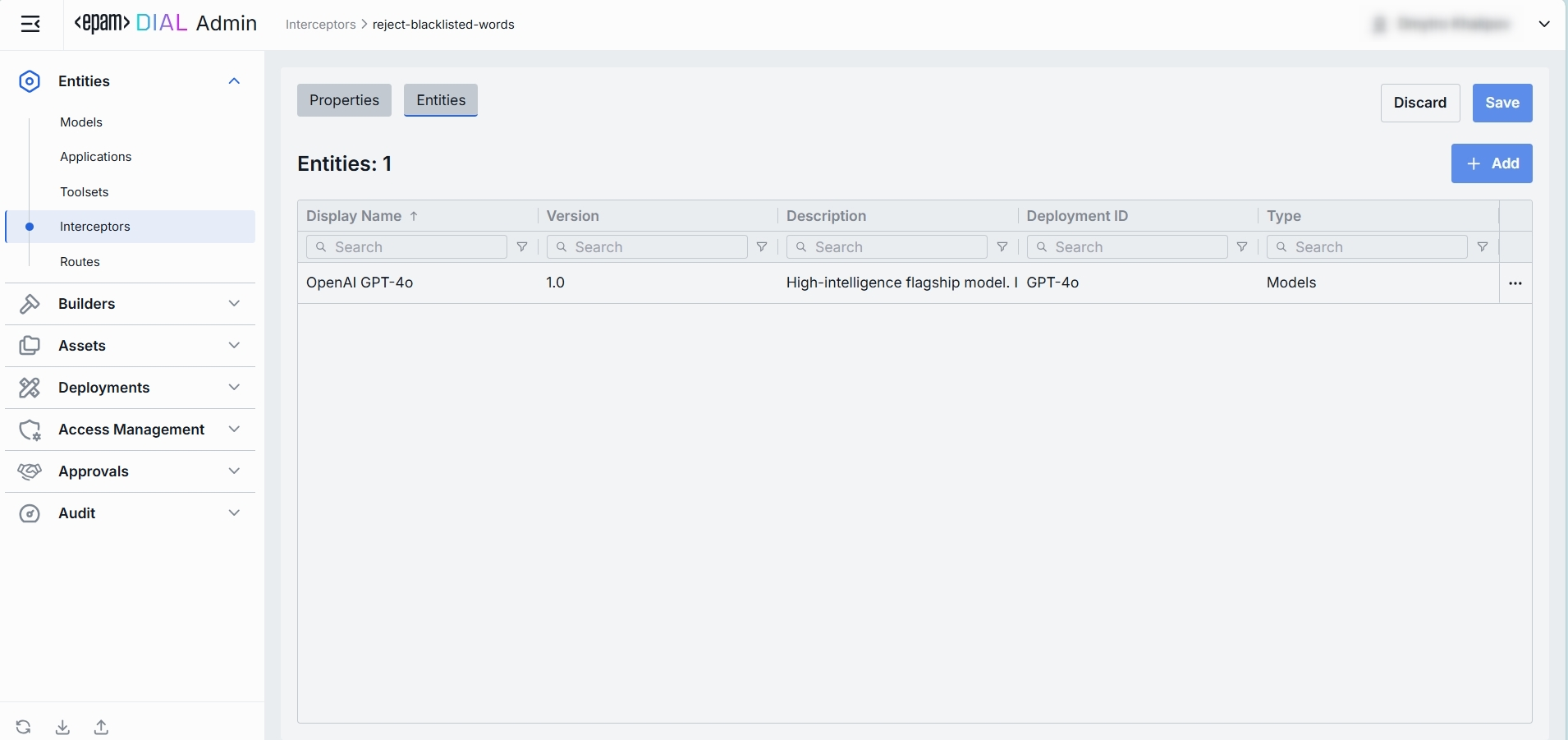The image size is (1568, 740).
Task: Open filter icon for Display Name column
Action: (522, 247)
